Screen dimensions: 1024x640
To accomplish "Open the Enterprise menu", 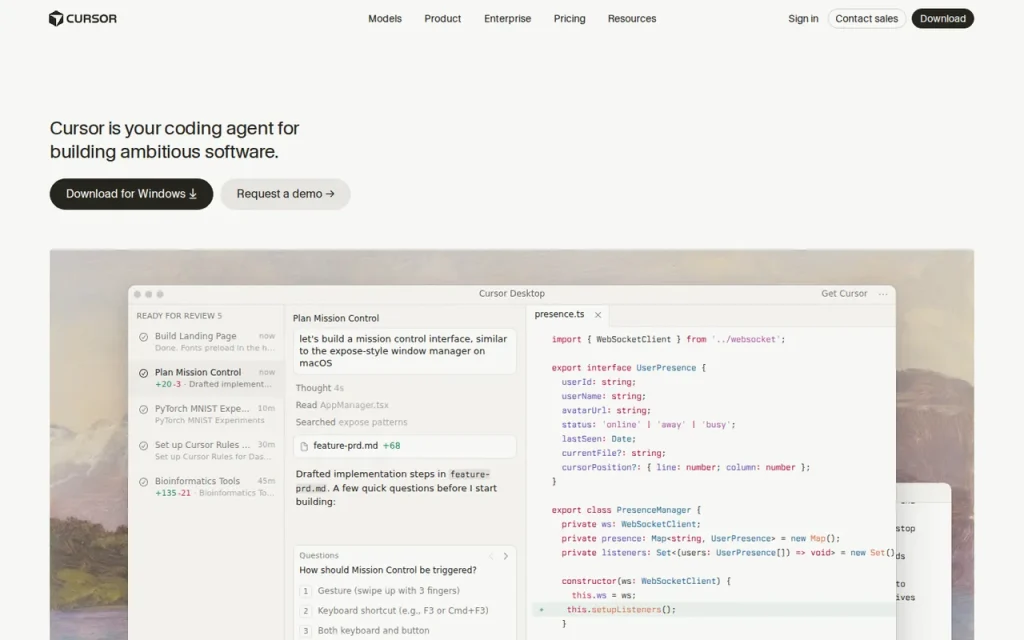I will 507,19.
